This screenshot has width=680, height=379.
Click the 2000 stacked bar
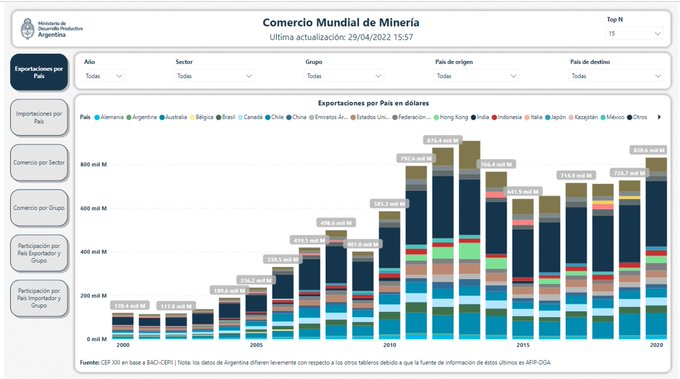[123, 326]
